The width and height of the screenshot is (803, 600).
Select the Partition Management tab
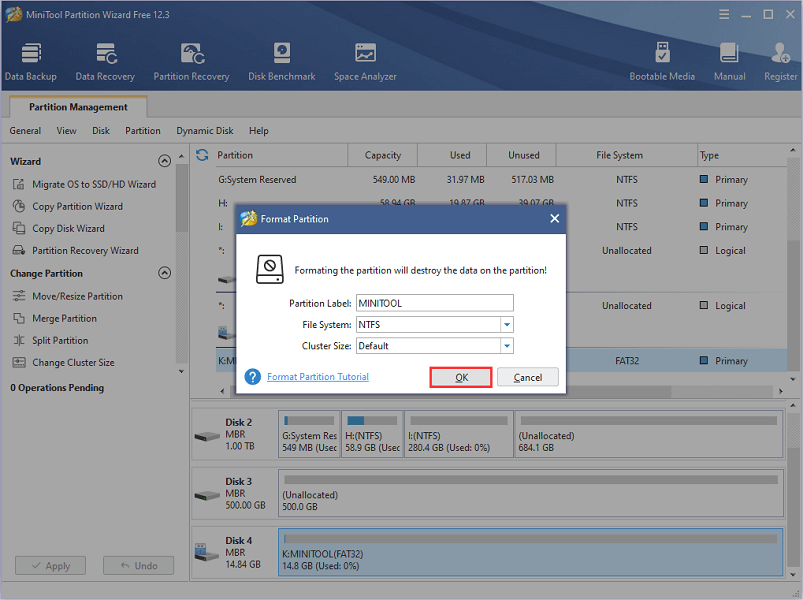coord(78,107)
